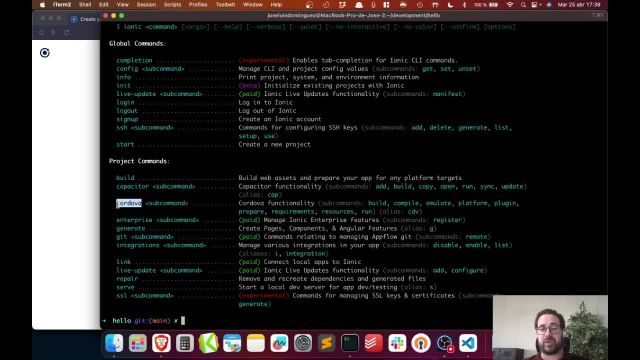Open the Brave browser from the dock
The height and width of the screenshot is (360, 640).
(x=161, y=343)
